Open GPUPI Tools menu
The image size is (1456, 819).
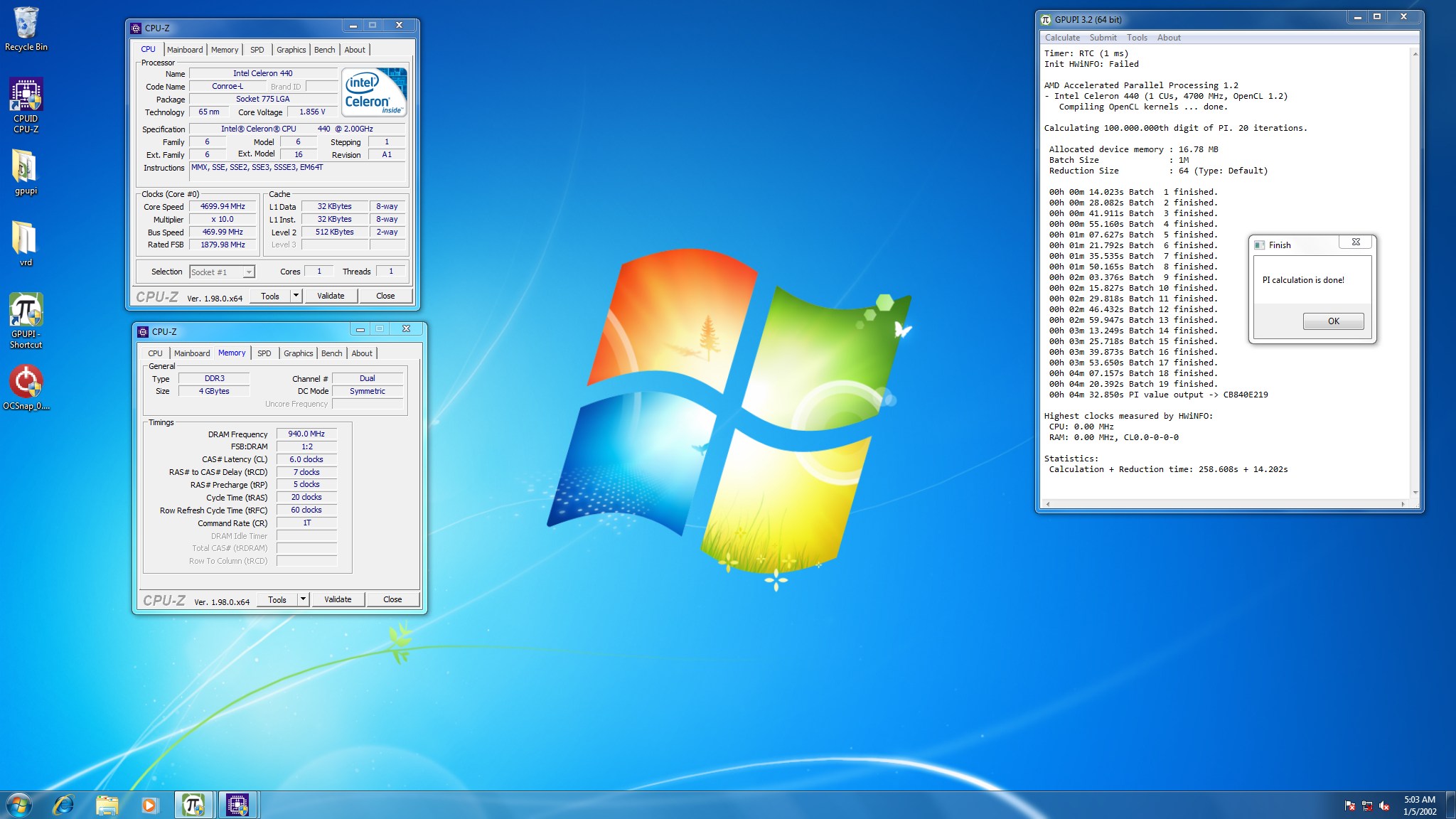pos(1137,38)
